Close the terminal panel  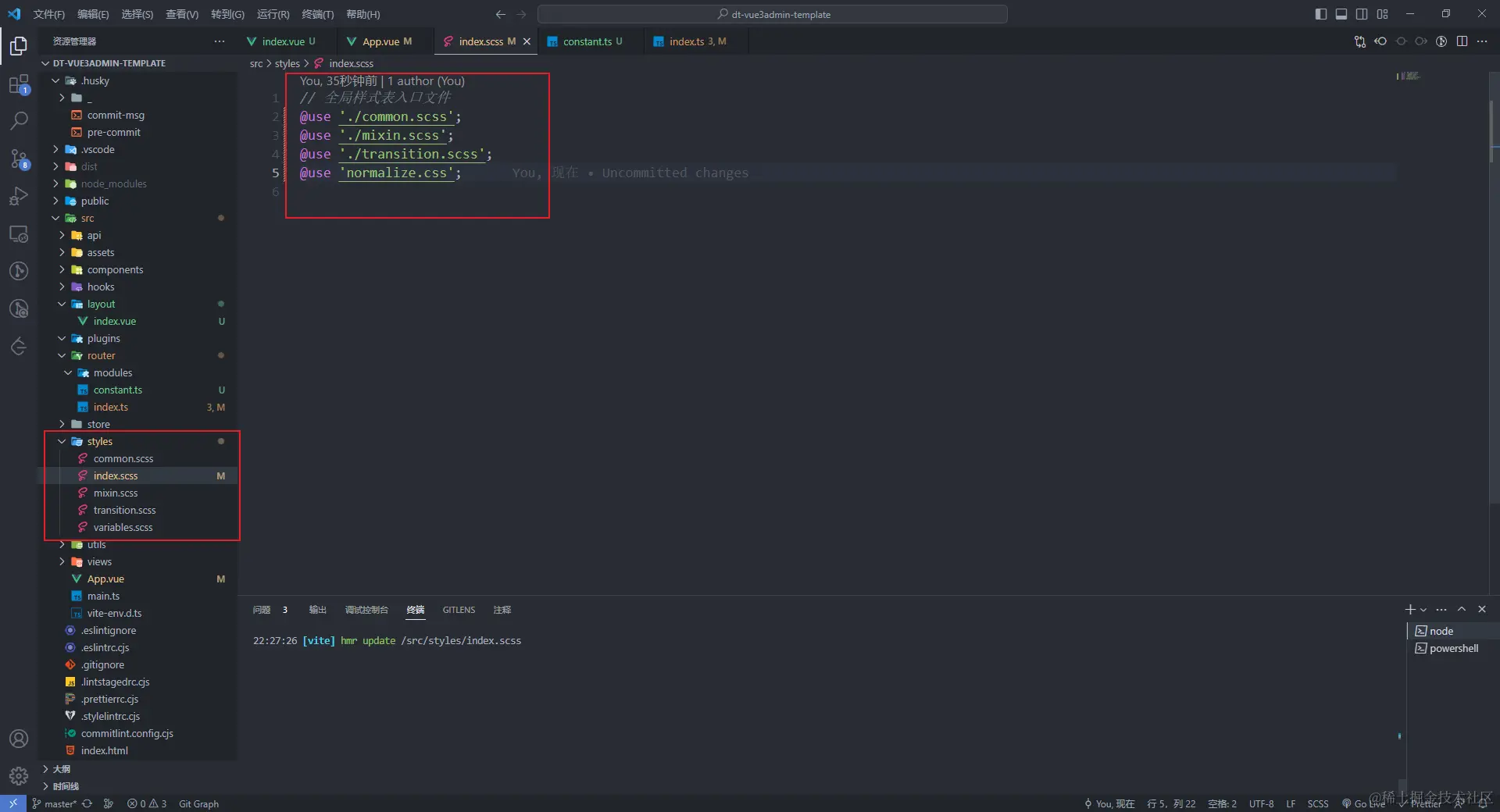point(1482,609)
